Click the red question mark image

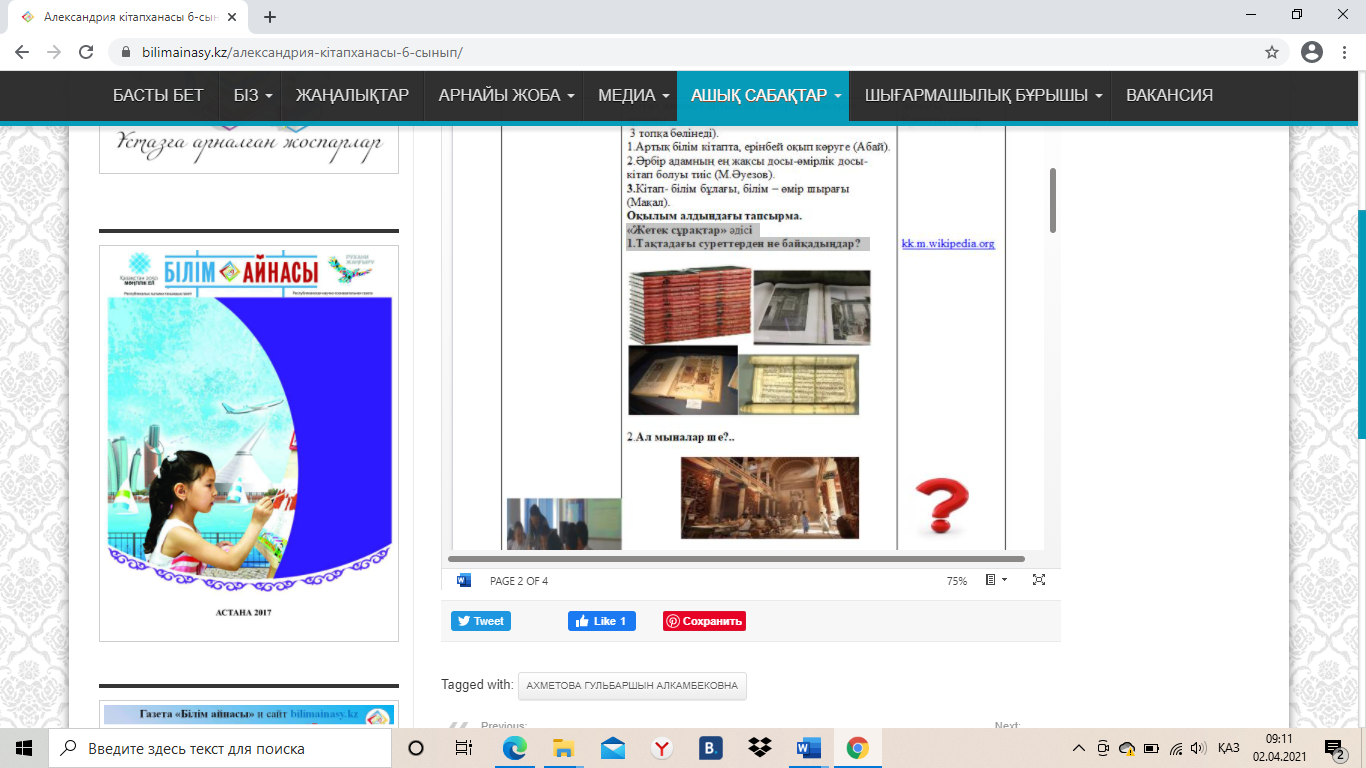(x=942, y=506)
